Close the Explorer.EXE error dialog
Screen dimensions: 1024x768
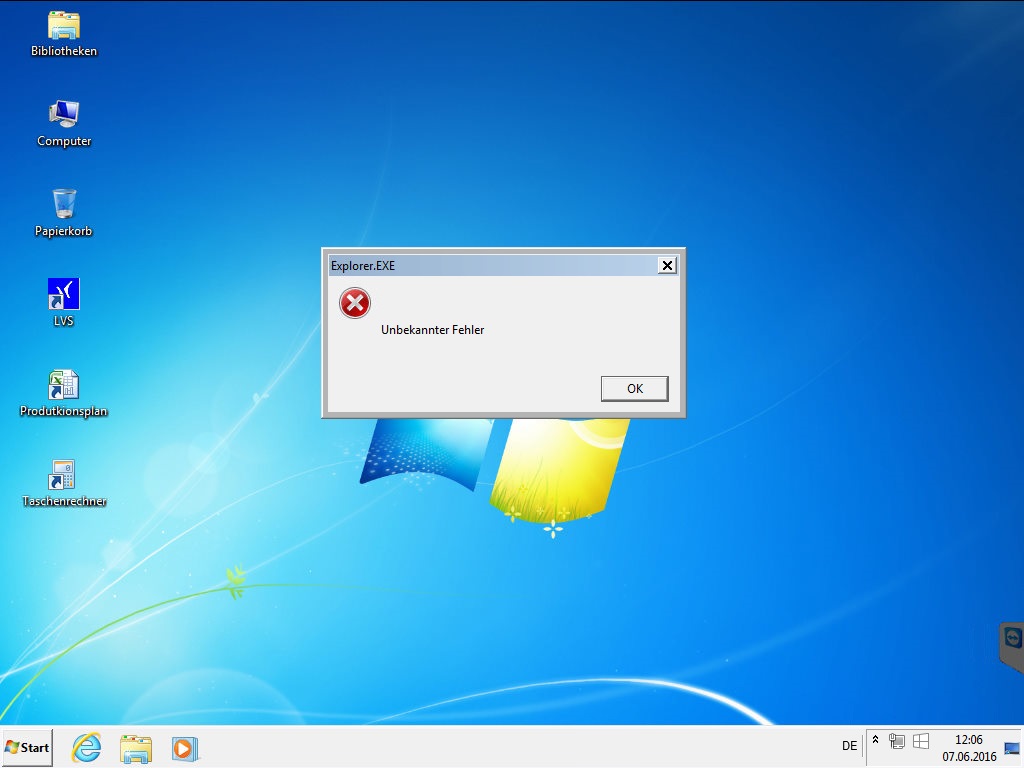tap(667, 265)
